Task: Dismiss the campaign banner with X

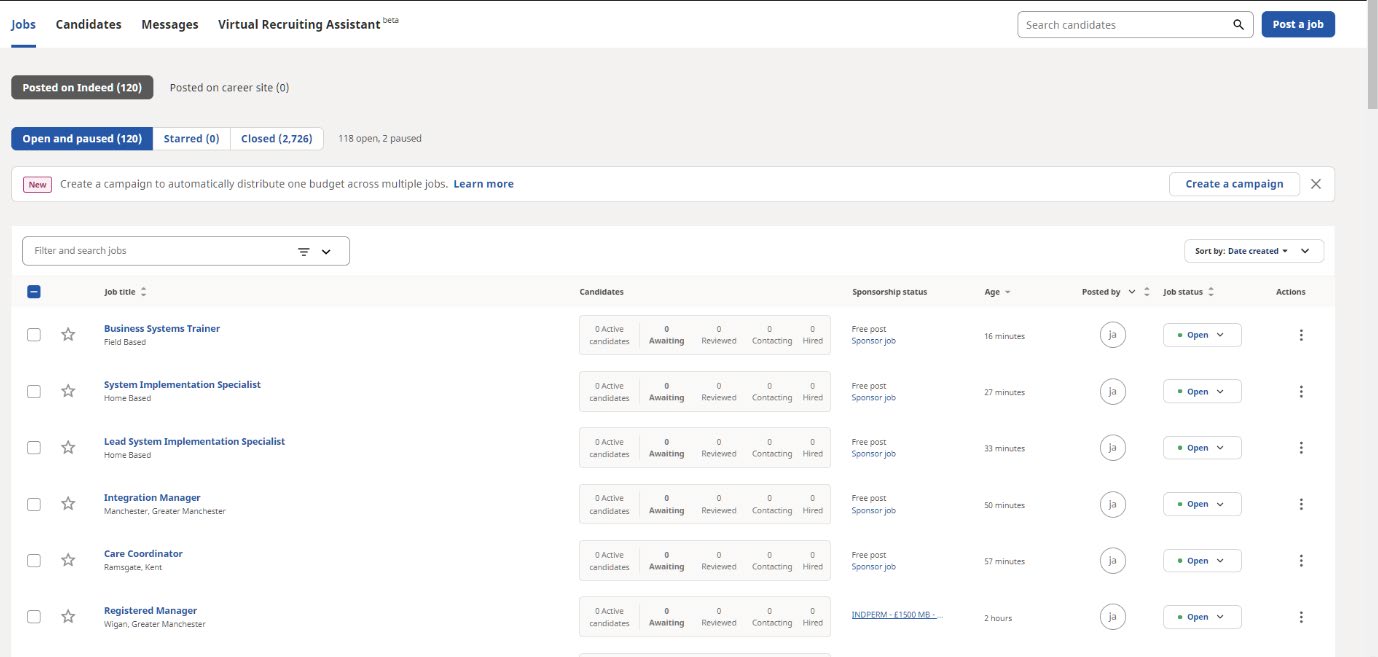Action: [1316, 184]
